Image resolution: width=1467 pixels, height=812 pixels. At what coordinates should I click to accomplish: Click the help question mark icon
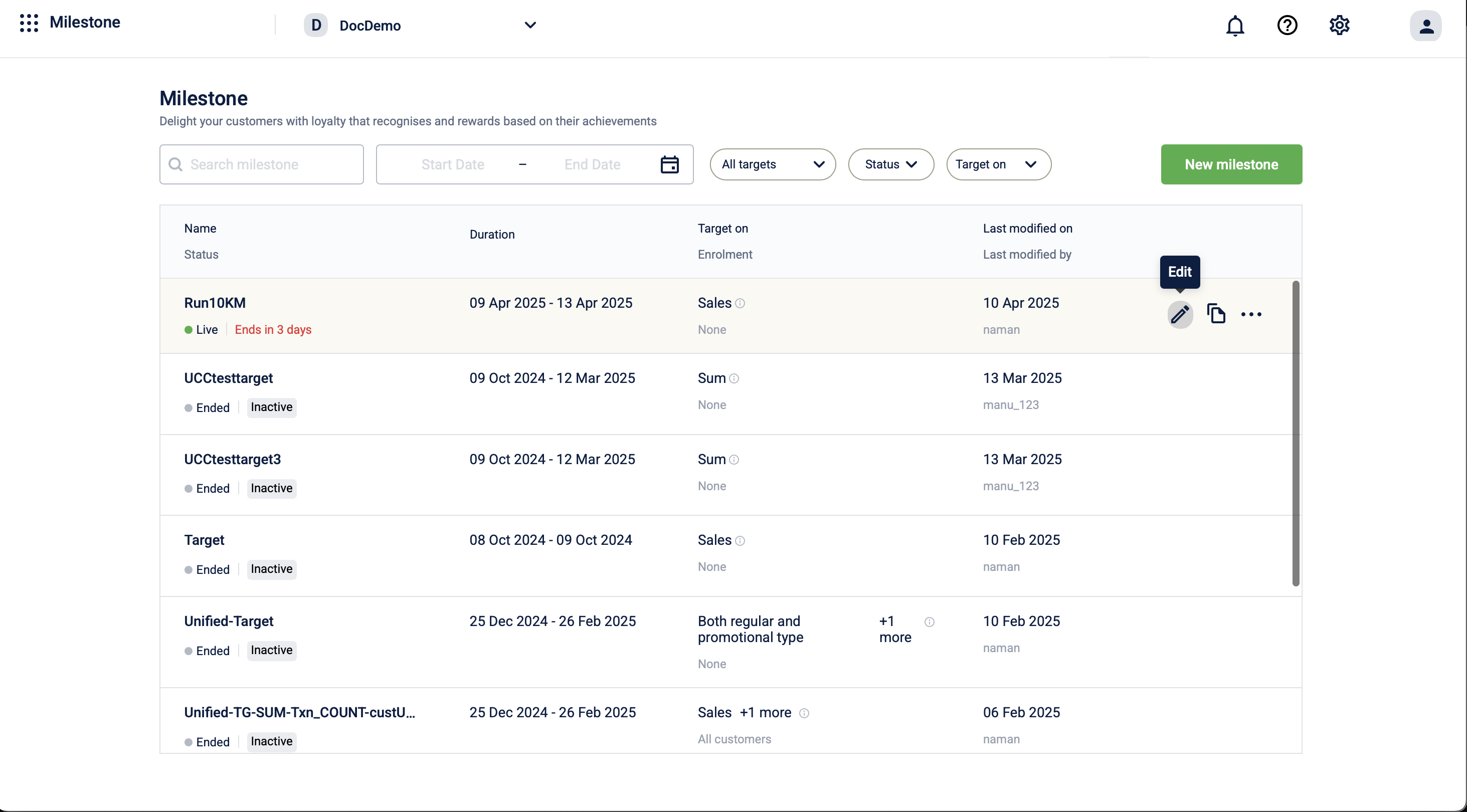tap(1287, 26)
